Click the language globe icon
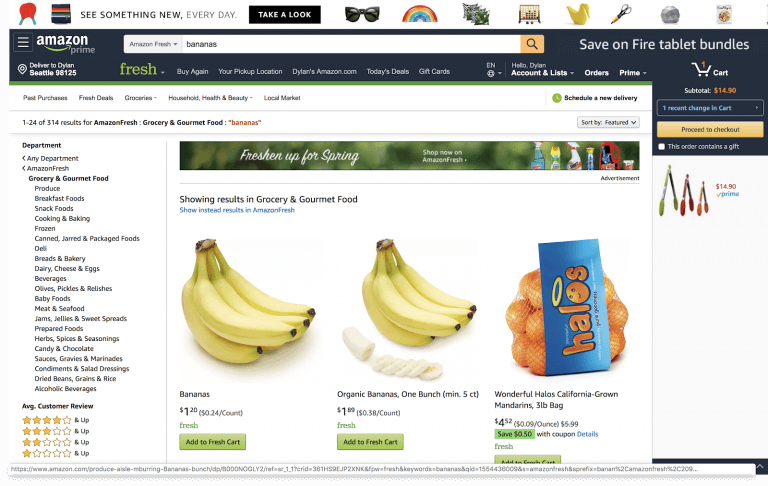This screenshot has width=768, height=486. (x=491, y=73)
